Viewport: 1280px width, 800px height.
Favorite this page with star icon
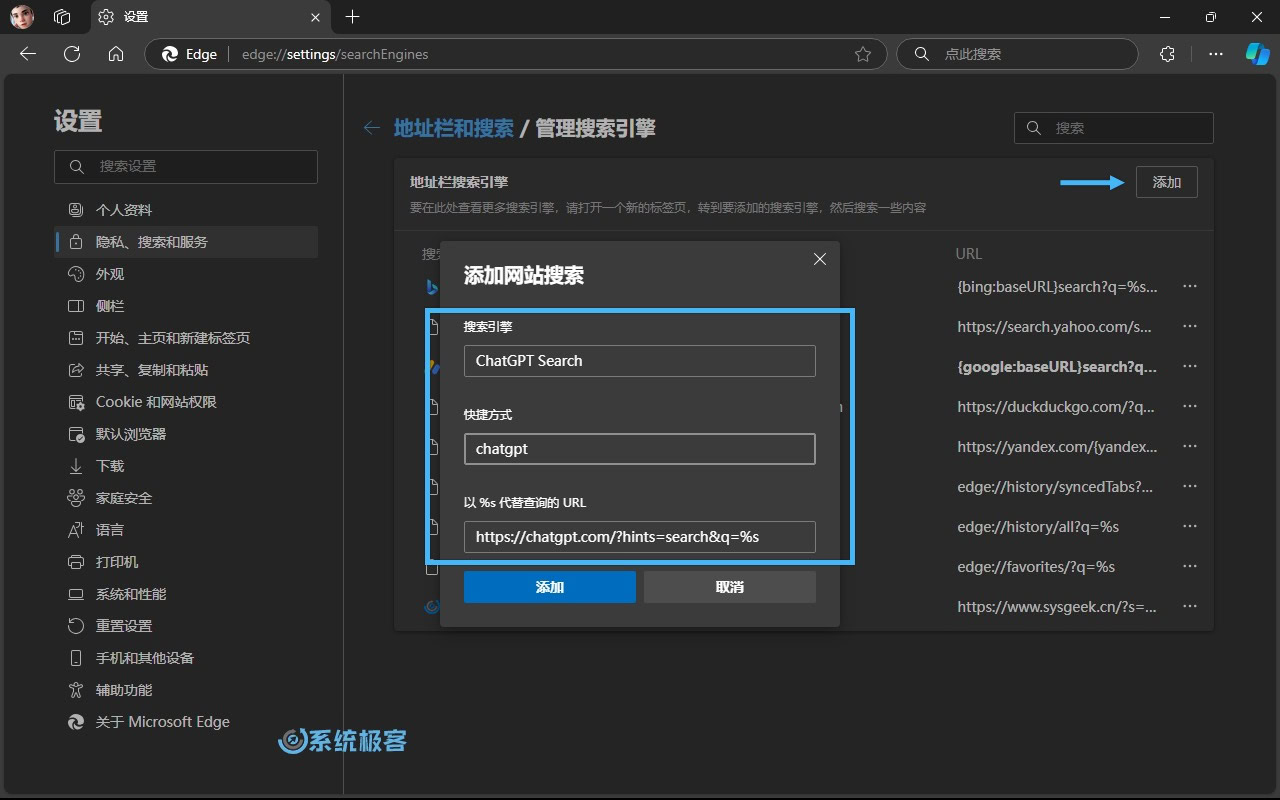pos(863,54)
